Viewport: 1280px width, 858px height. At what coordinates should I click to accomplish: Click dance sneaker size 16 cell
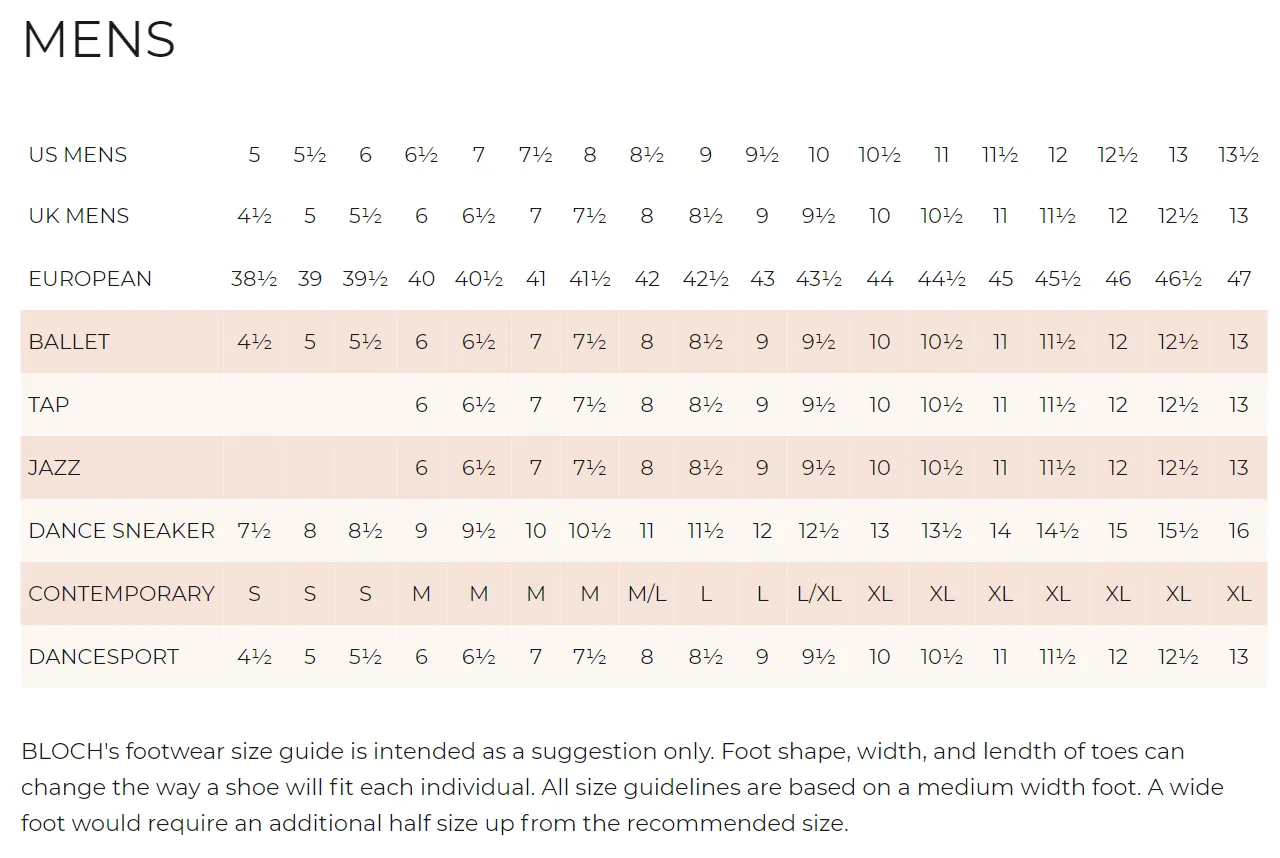1239,531
